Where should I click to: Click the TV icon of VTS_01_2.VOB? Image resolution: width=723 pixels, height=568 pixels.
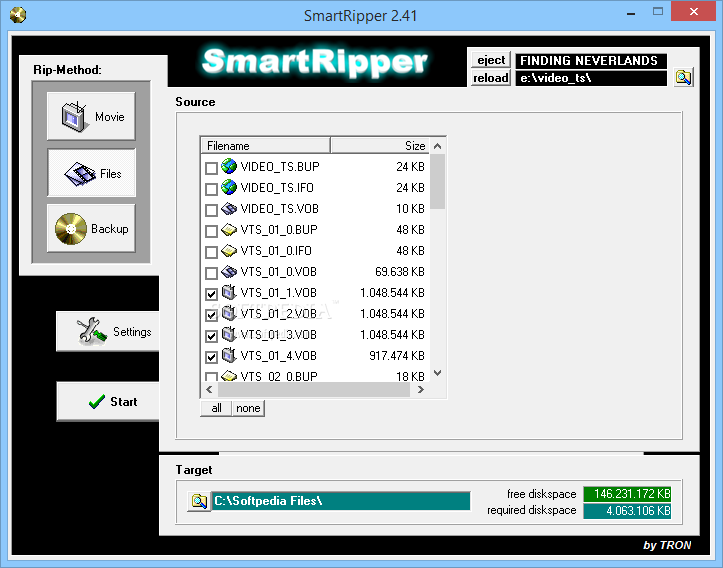[x=229, y=313]
